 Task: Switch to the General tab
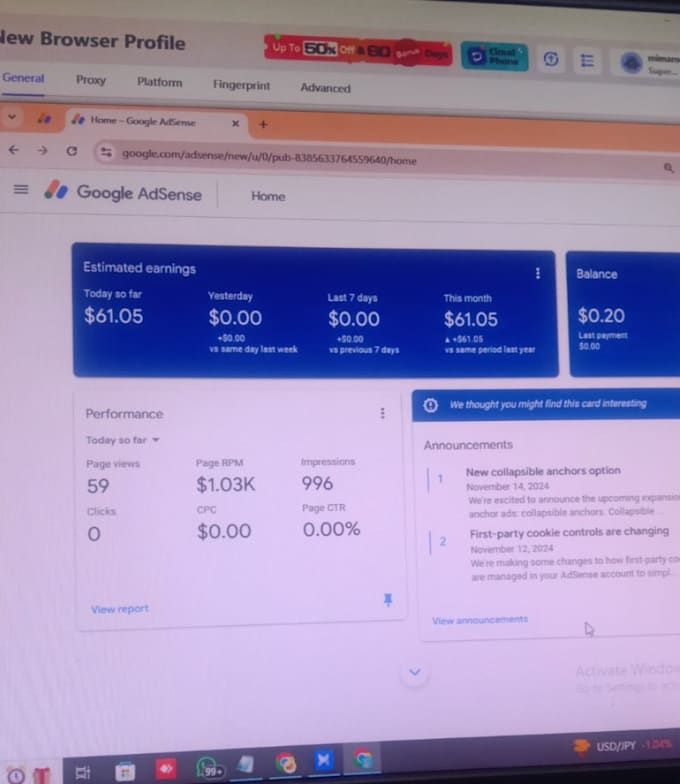click(x=23, y=78)
